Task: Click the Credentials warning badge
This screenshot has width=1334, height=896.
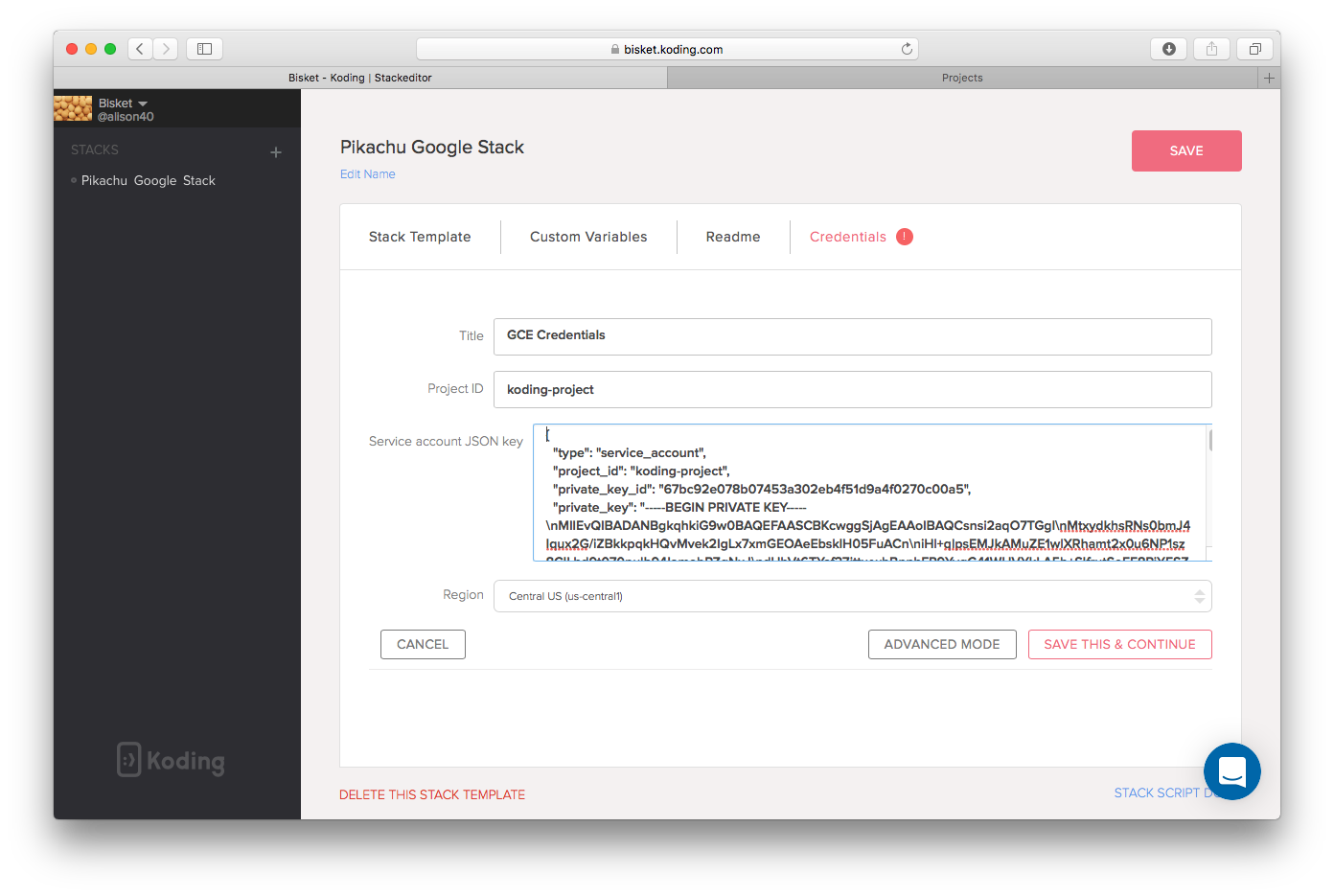Action: point(905,237)
